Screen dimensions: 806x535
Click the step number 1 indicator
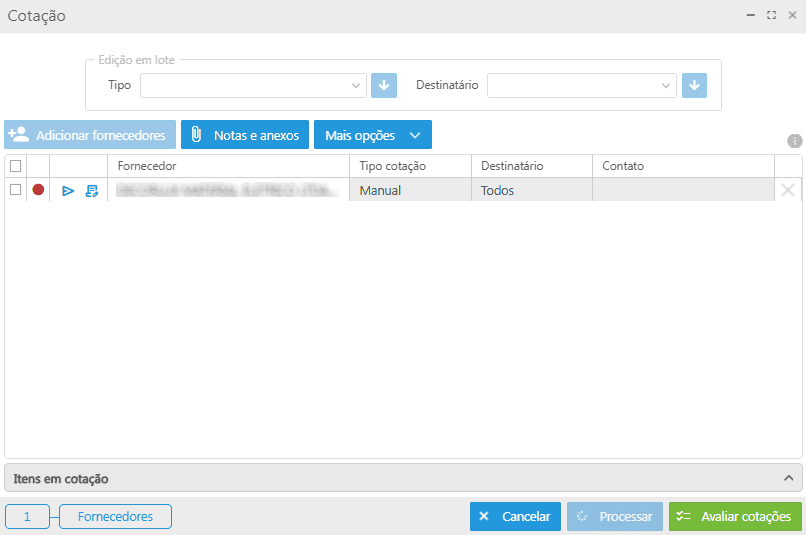click(x=28, y=517)
